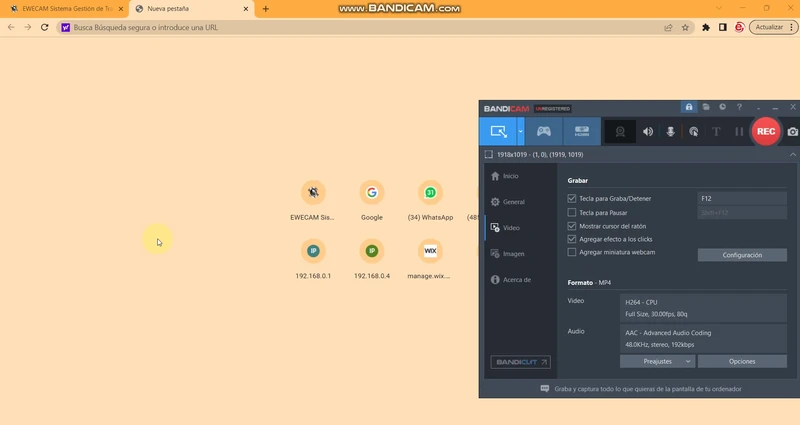
Task: Toggle the microphone icon in Bandicam
Action: [670, 132]
